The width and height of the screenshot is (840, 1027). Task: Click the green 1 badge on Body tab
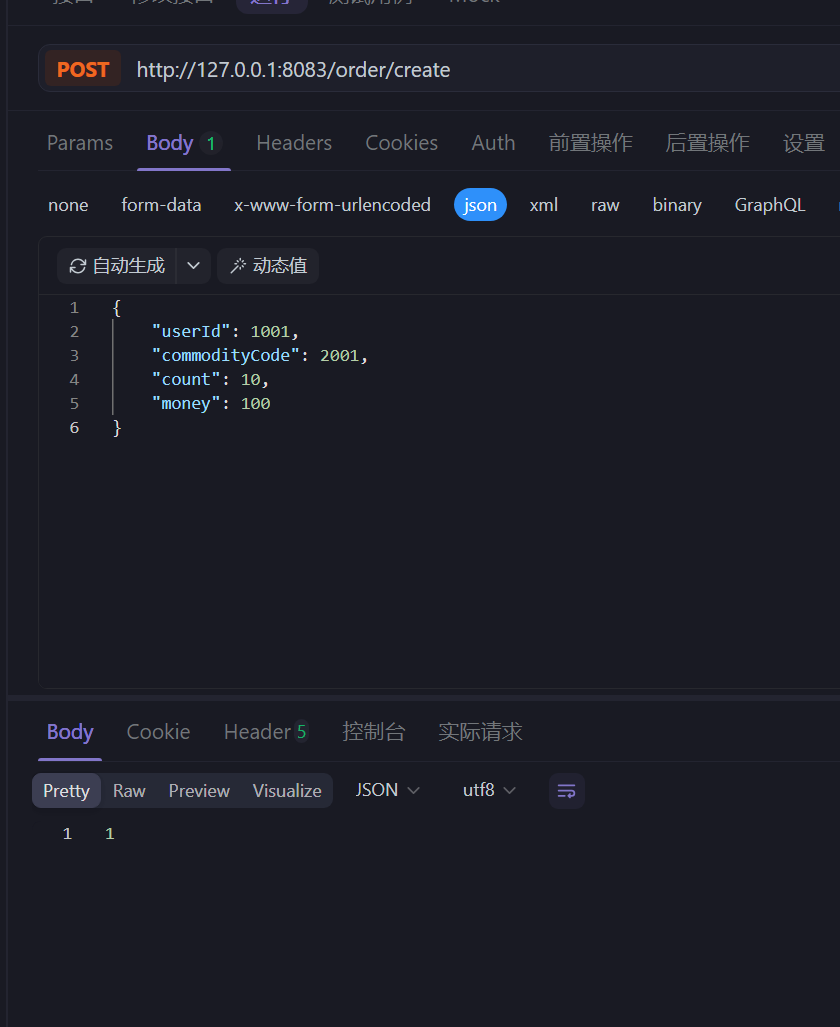(x=211, y=143)
